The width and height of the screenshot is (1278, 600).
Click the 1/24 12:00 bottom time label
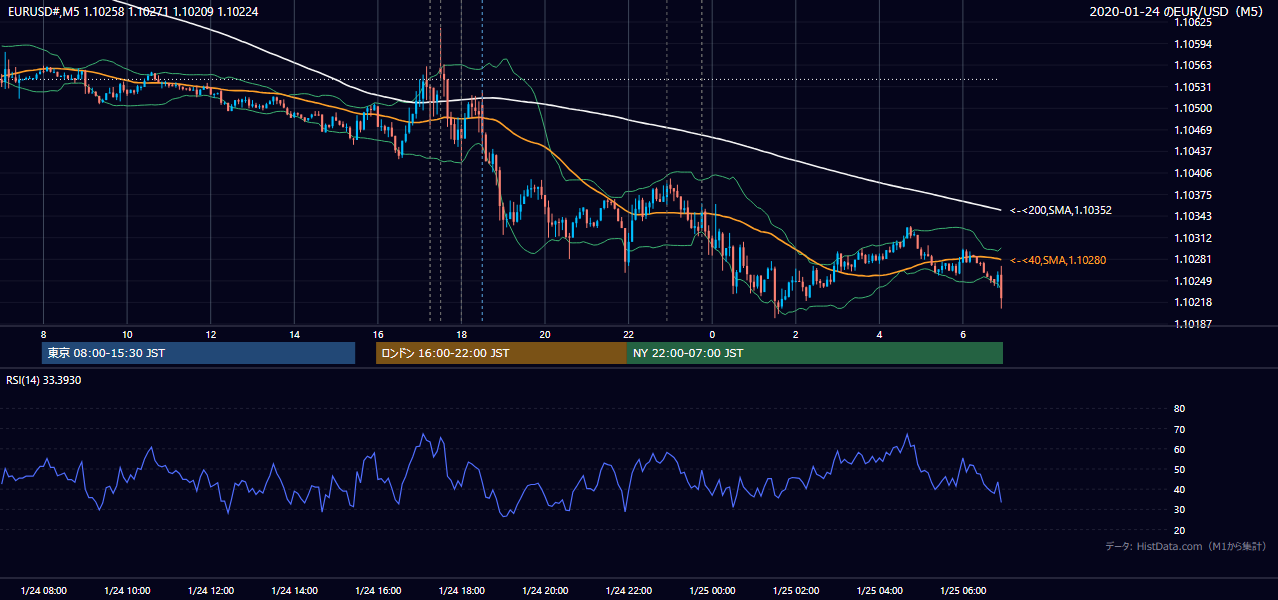(x=210, y=591)
